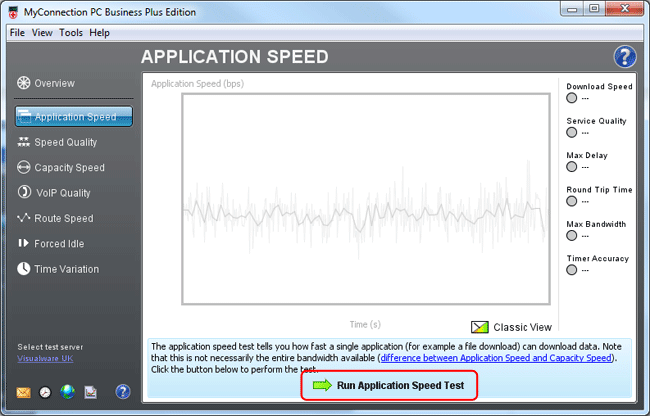Click the Max Delay status indicator

pyautogui.click(x=572, y=167)
